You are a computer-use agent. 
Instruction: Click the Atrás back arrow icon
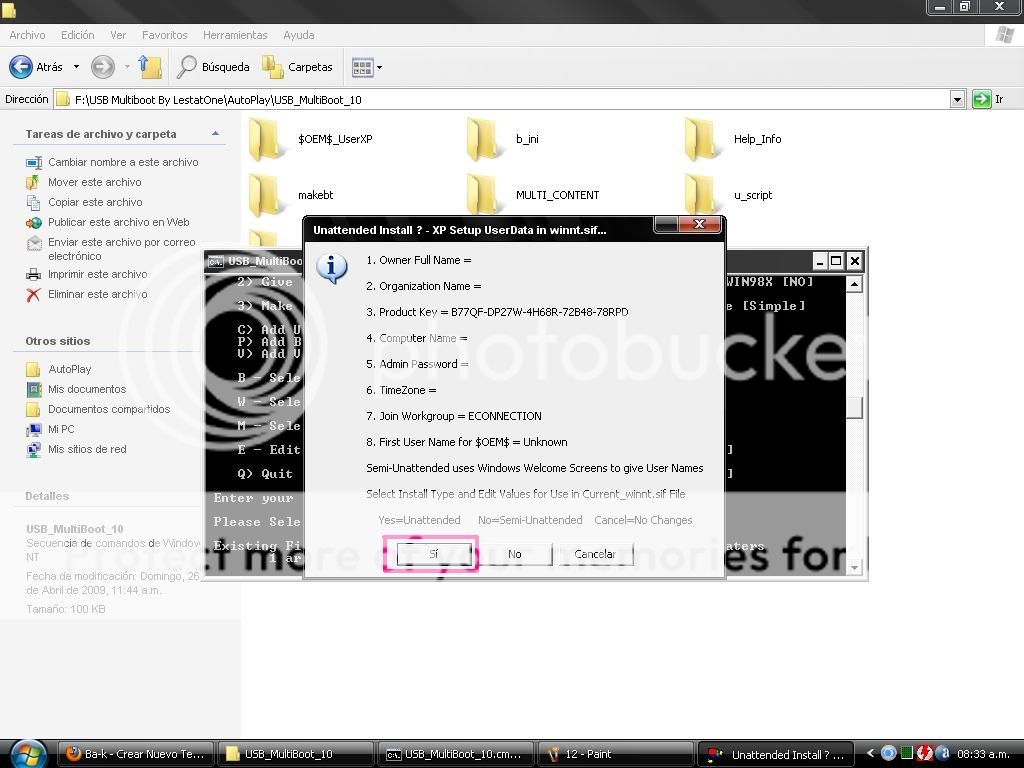pos(21,67)
